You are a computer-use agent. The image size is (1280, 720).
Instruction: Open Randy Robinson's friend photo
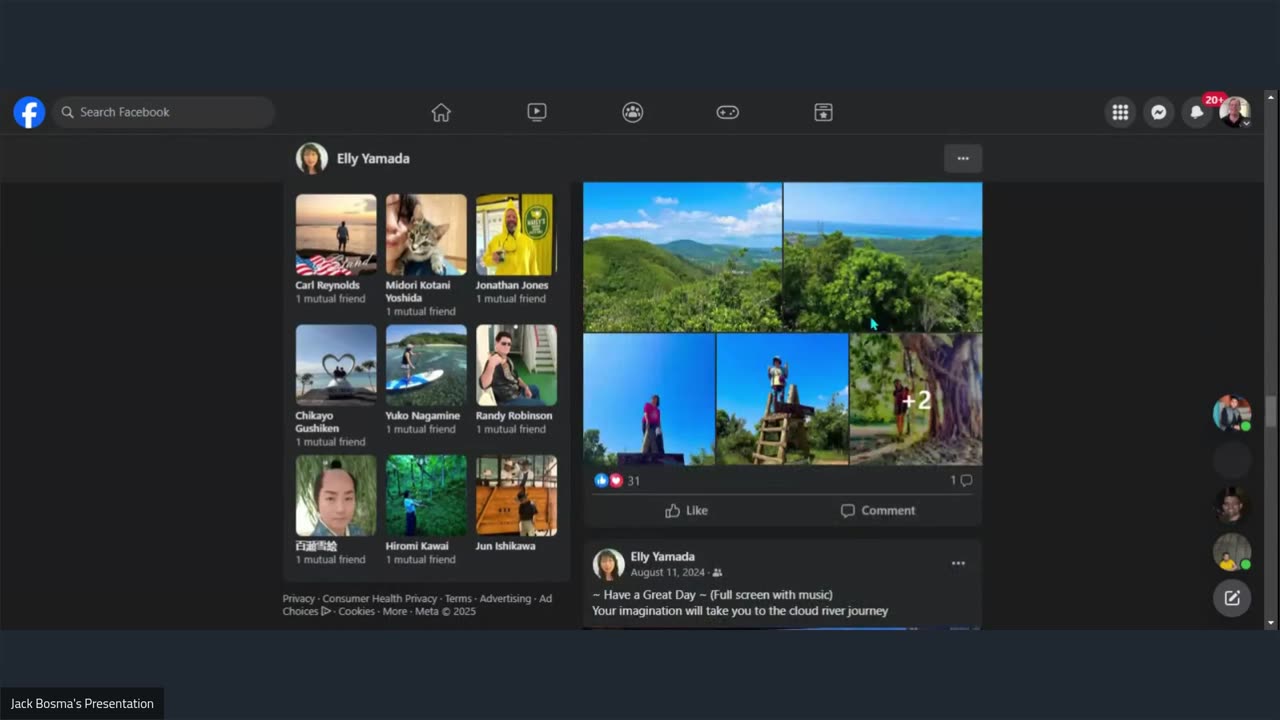[x=516, y=365]
